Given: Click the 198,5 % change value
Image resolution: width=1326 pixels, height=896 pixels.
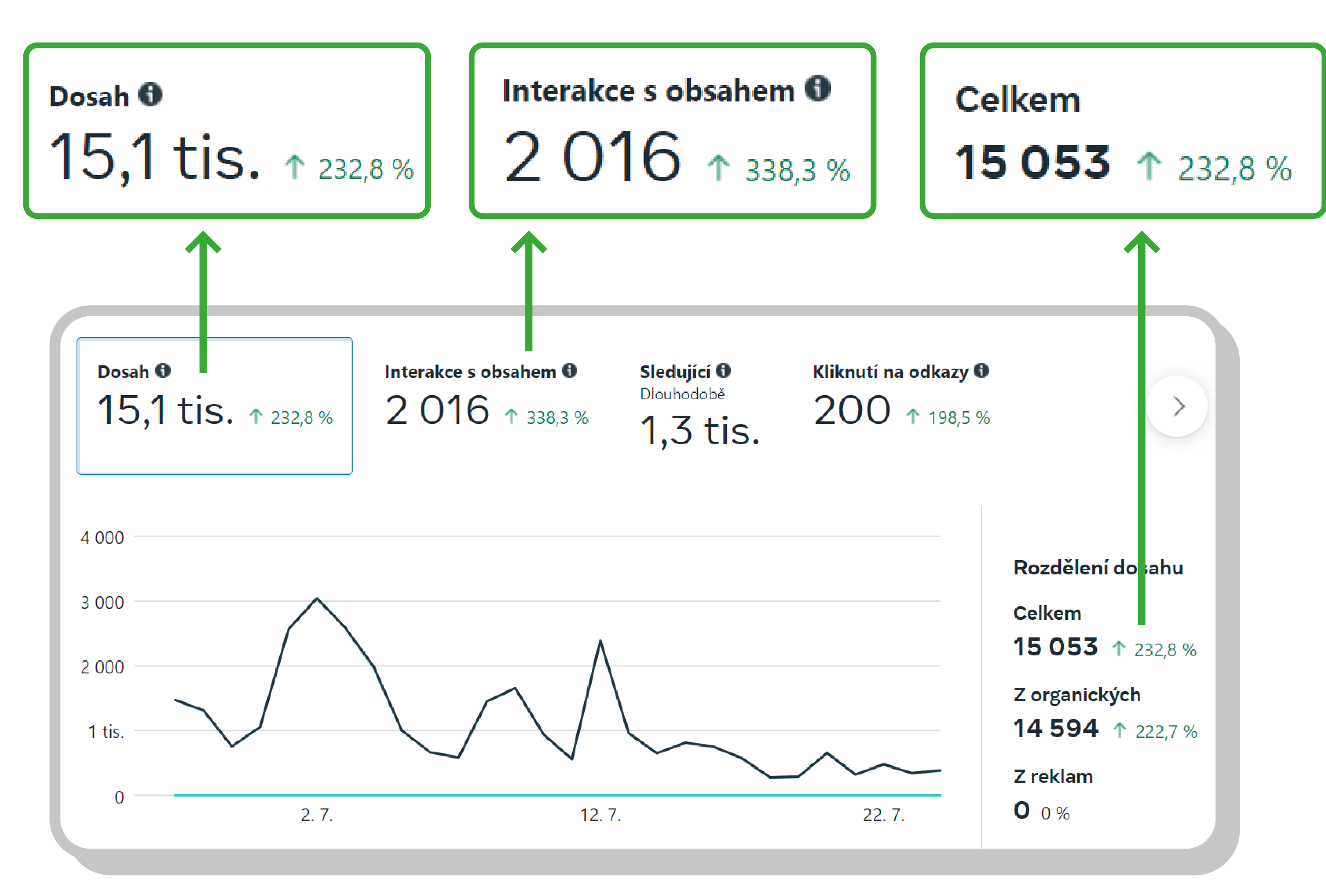Looking at the screenshot, I should (959, 418).
